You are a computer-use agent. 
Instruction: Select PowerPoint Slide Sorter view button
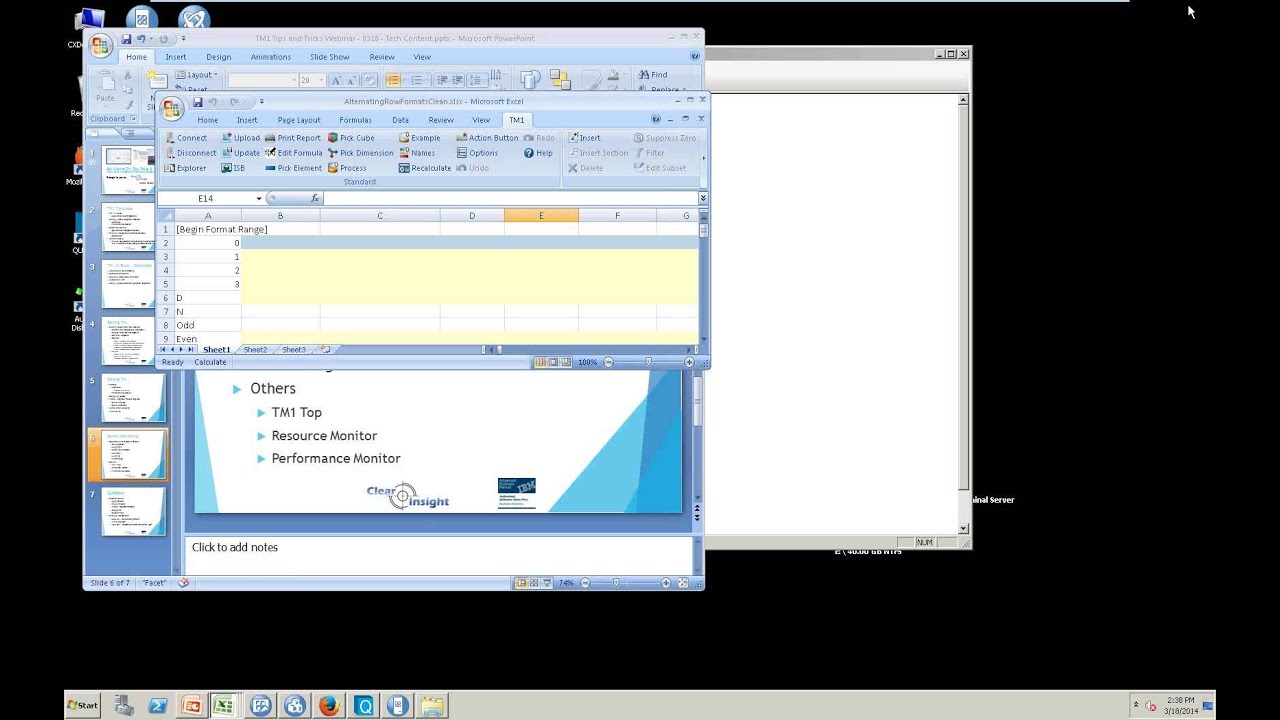tap(534, 583)
